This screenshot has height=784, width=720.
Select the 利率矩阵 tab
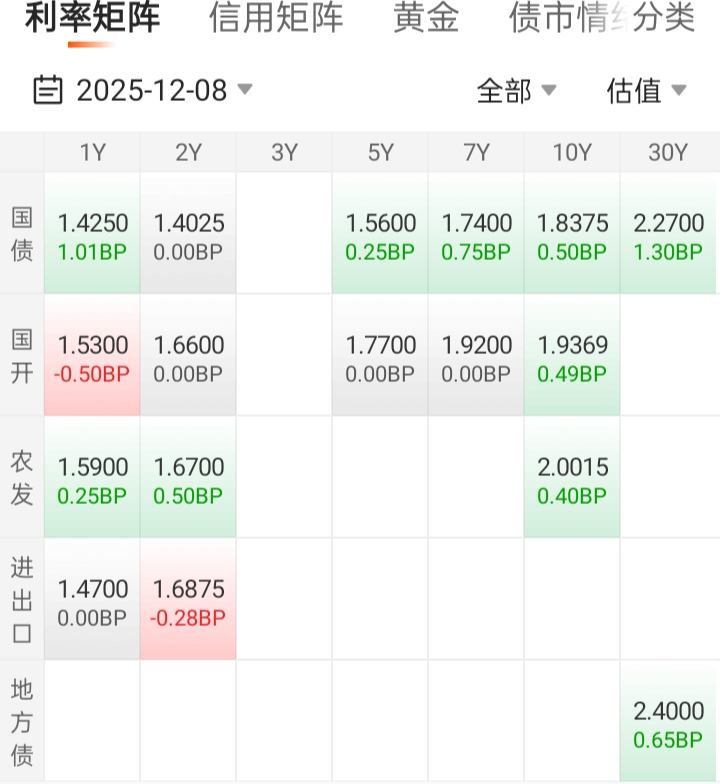[92, 18]
